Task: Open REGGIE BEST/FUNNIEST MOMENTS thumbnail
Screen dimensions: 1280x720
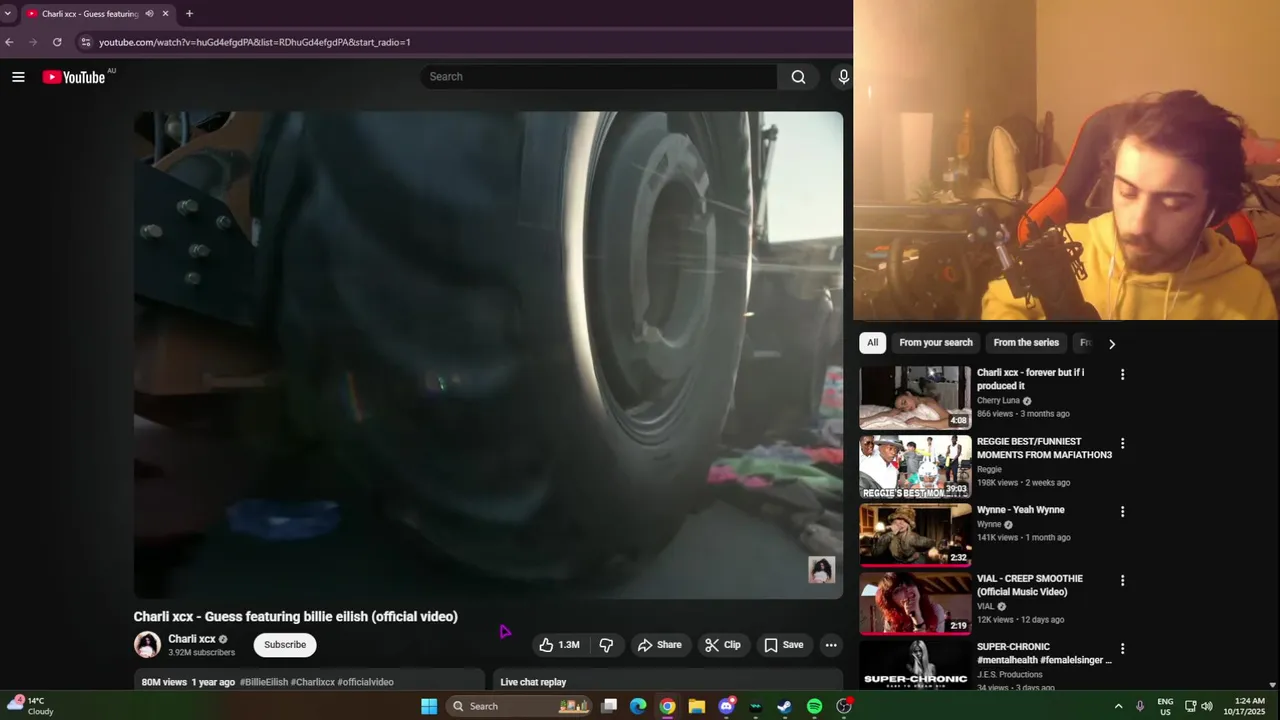Action: click(x=915, y=467)
